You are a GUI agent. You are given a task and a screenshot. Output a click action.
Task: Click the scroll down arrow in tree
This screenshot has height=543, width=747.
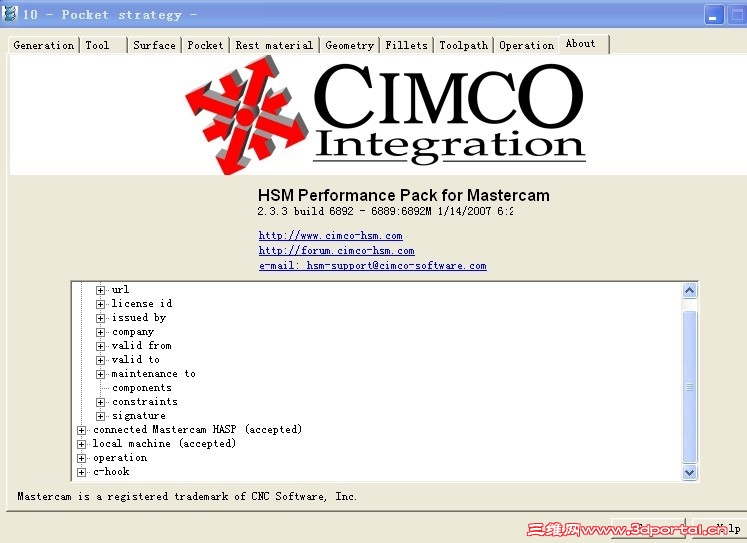[689, 472]
